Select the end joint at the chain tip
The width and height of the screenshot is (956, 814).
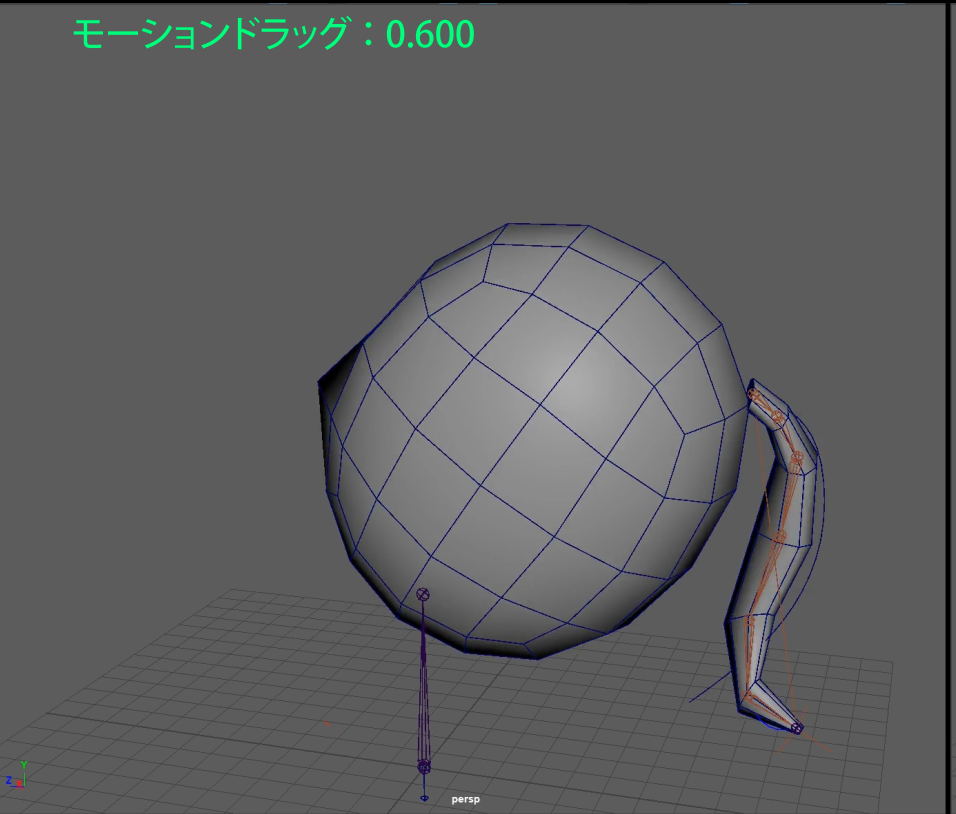point(796,728)
